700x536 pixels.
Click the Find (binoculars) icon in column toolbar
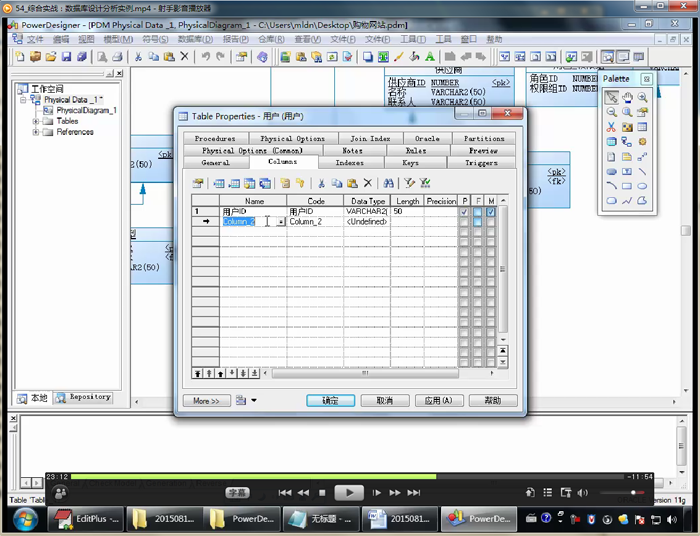point(389,183)
